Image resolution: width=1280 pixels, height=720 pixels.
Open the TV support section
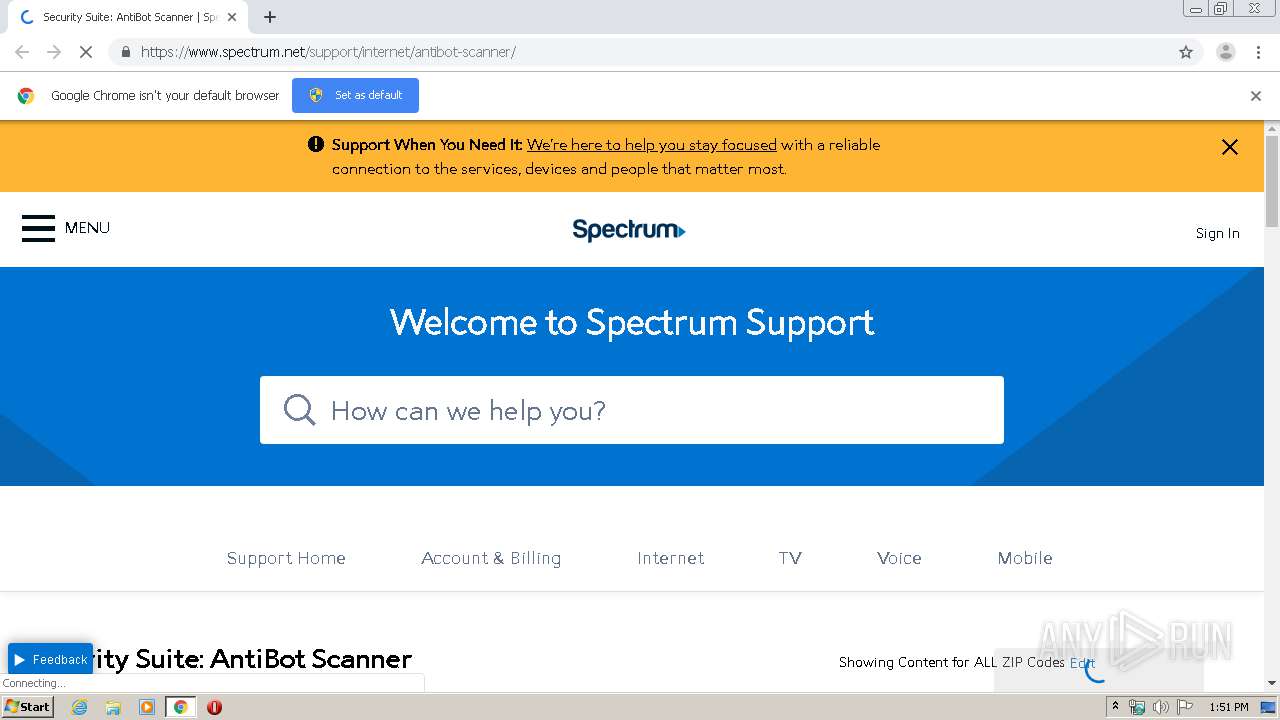pos(790,558)
